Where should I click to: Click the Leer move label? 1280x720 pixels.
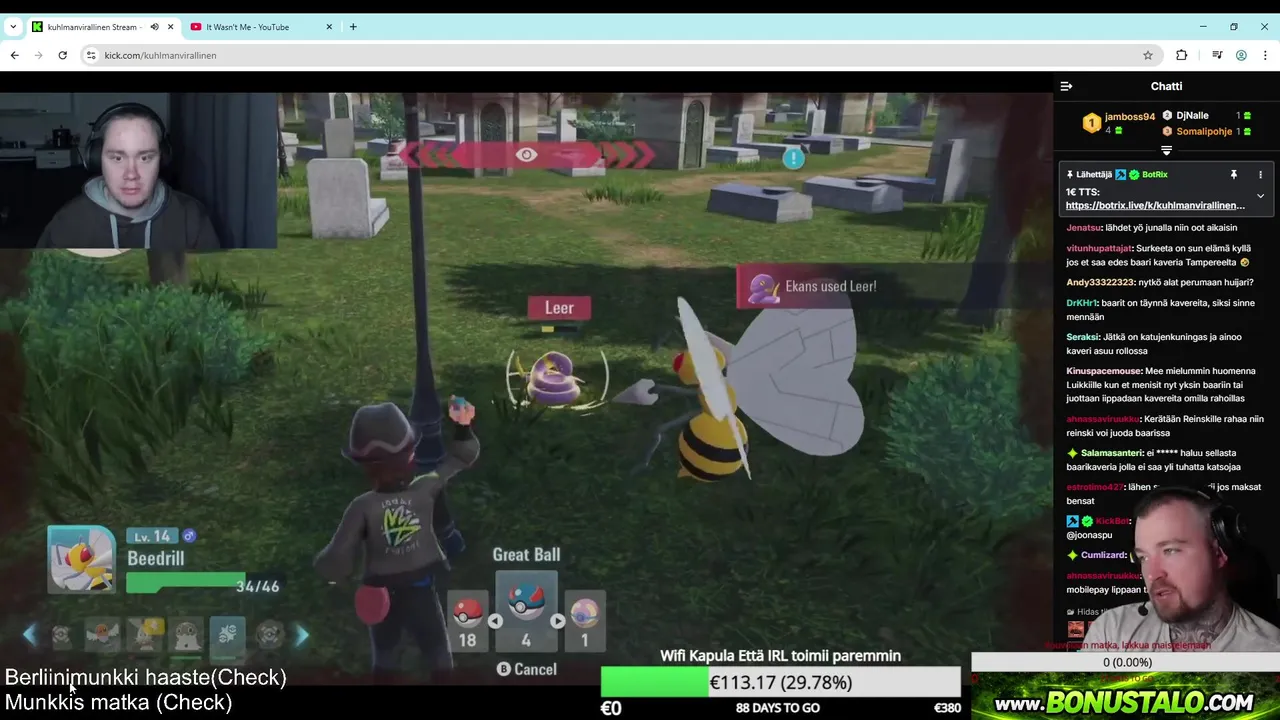point(559,308)
